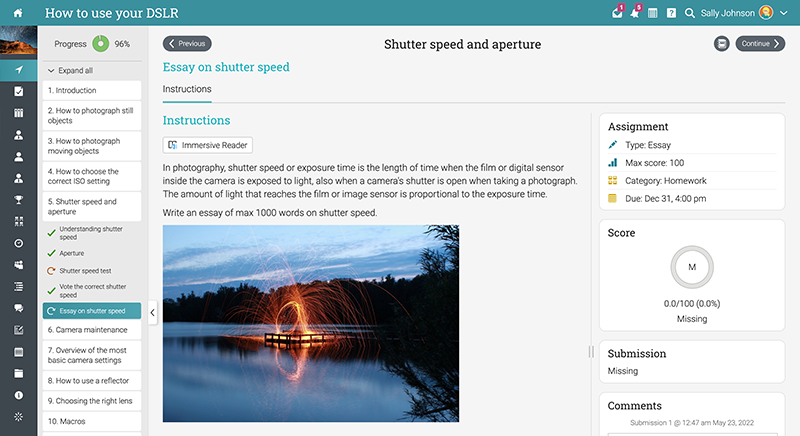Screen dimensions: 800x436
Task: Collapse the lessons panel with the chevron handle
Action: click(153, 313)
